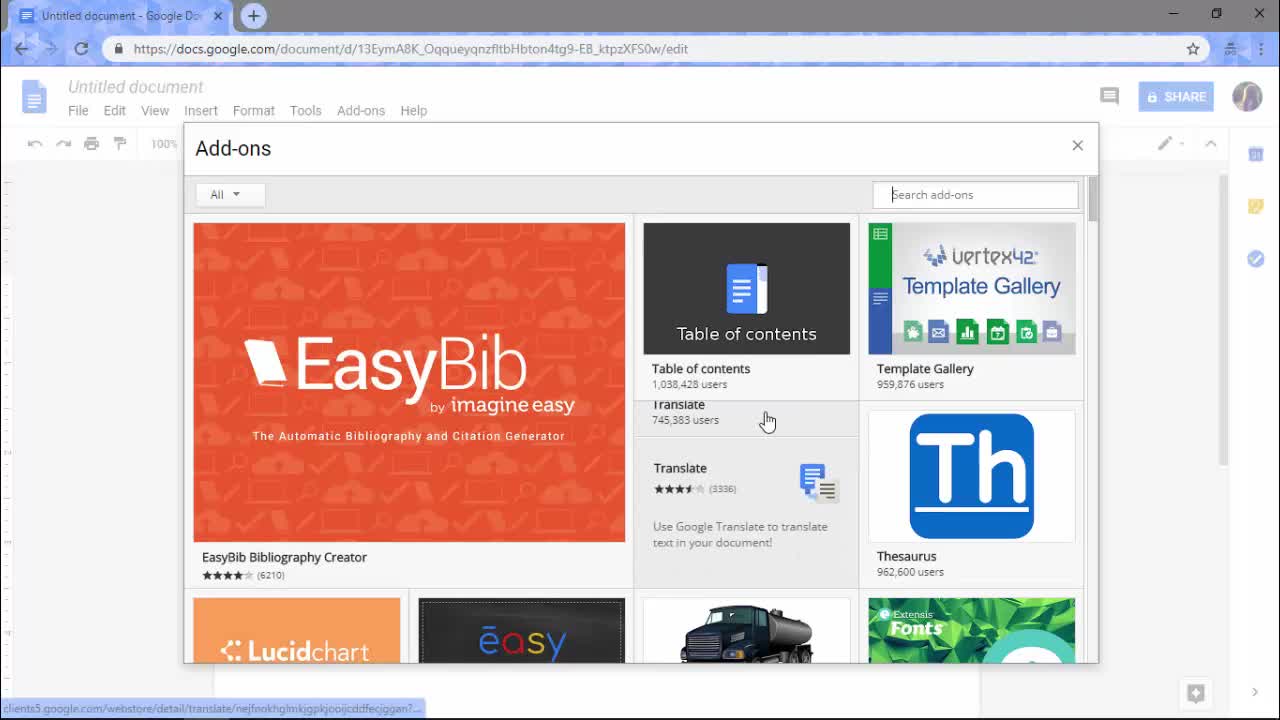This screenshot has width=1280, height=720.
Task: Click the 'Thesaurus' title text
Action: pos(906,556)
